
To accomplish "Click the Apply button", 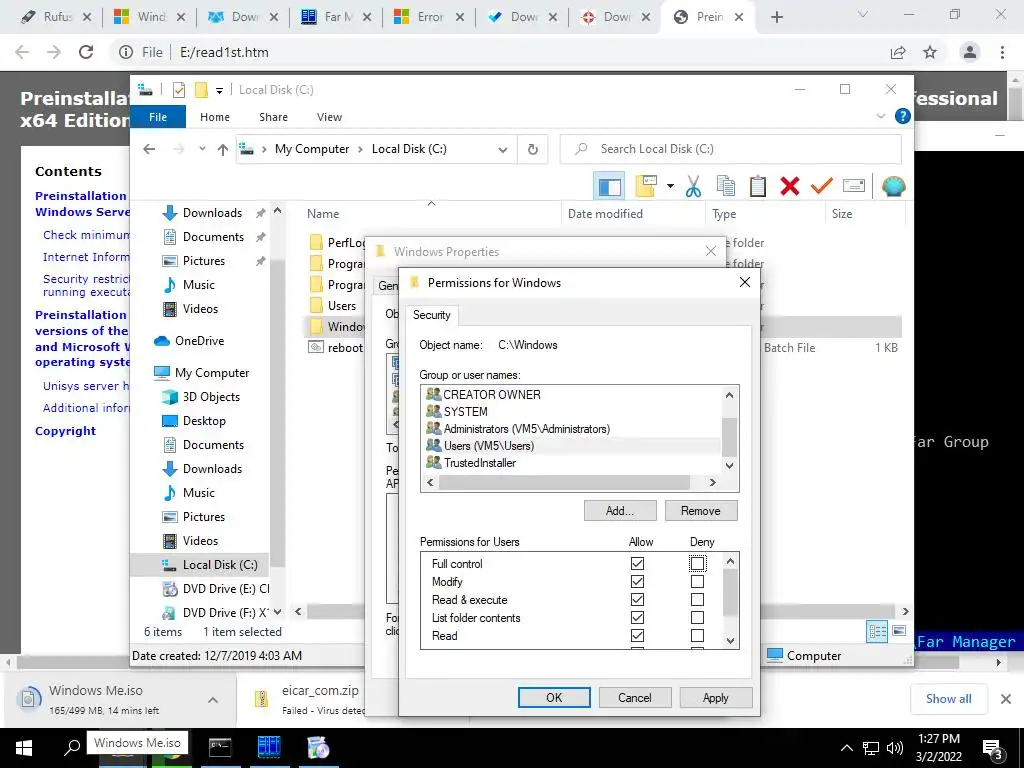I will click(716, 697).
